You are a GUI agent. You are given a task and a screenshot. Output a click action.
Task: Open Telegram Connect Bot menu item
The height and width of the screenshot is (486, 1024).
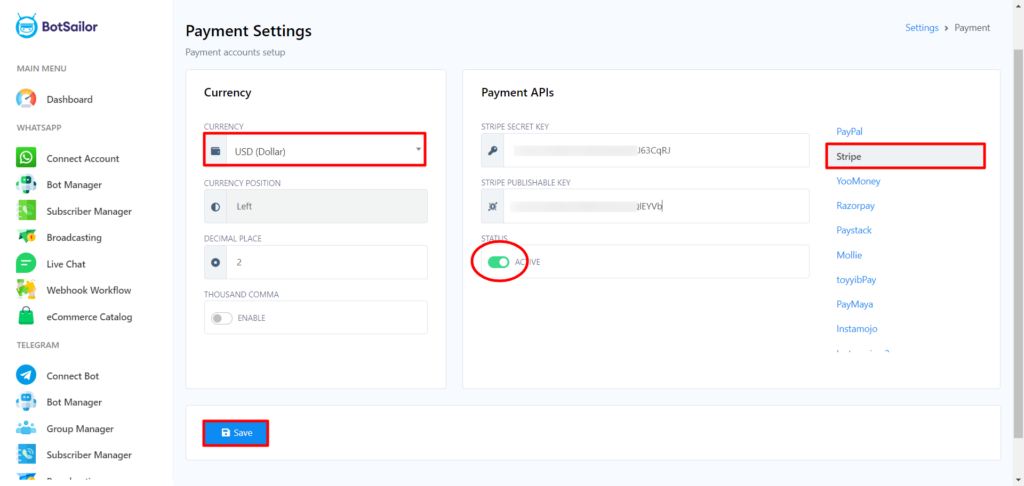point(72,376)
